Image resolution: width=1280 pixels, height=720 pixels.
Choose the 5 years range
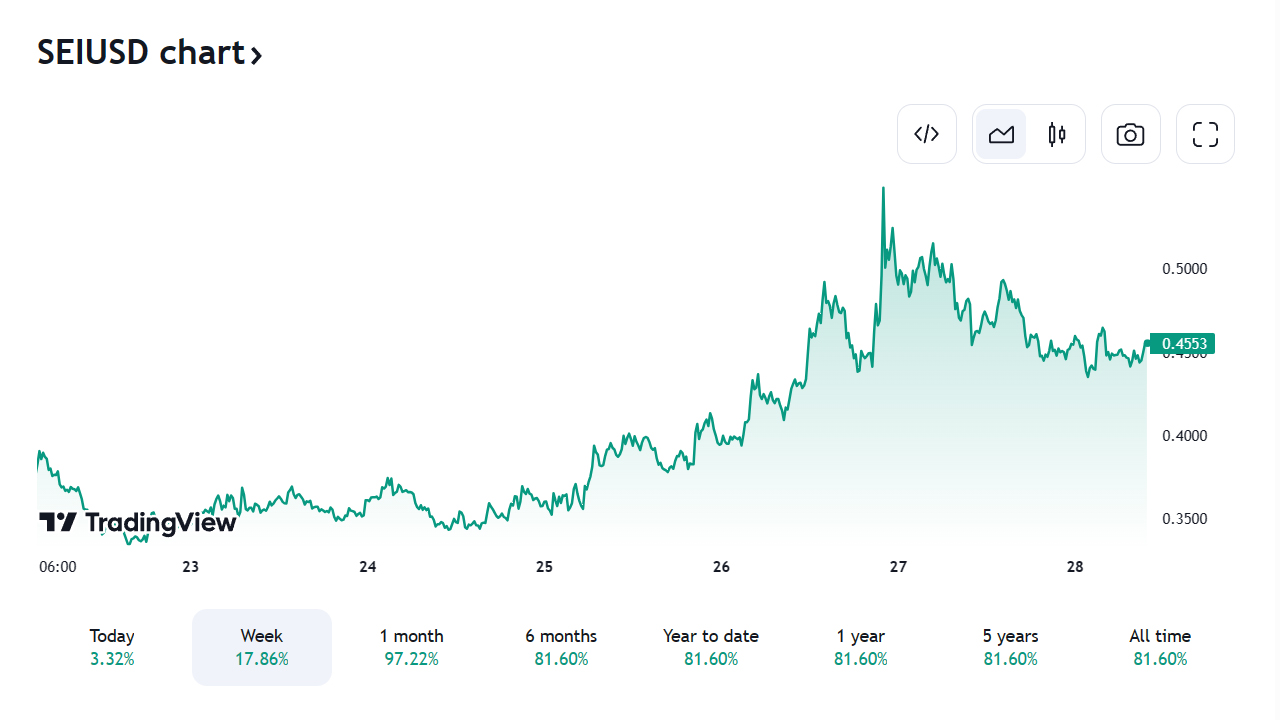(x=1010, y=647)
